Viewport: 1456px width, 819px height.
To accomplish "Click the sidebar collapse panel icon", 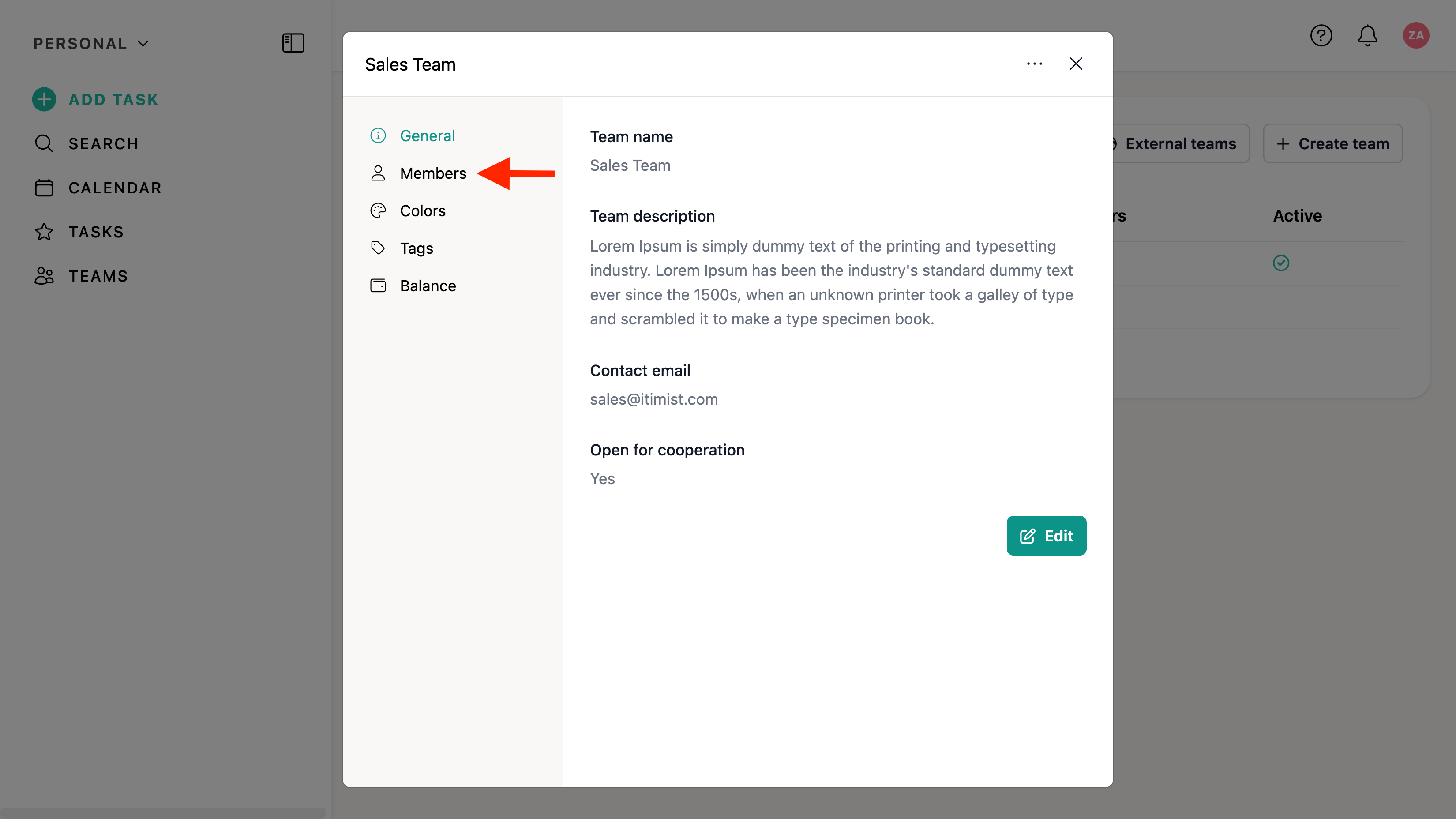I will [x=293, y=43].
